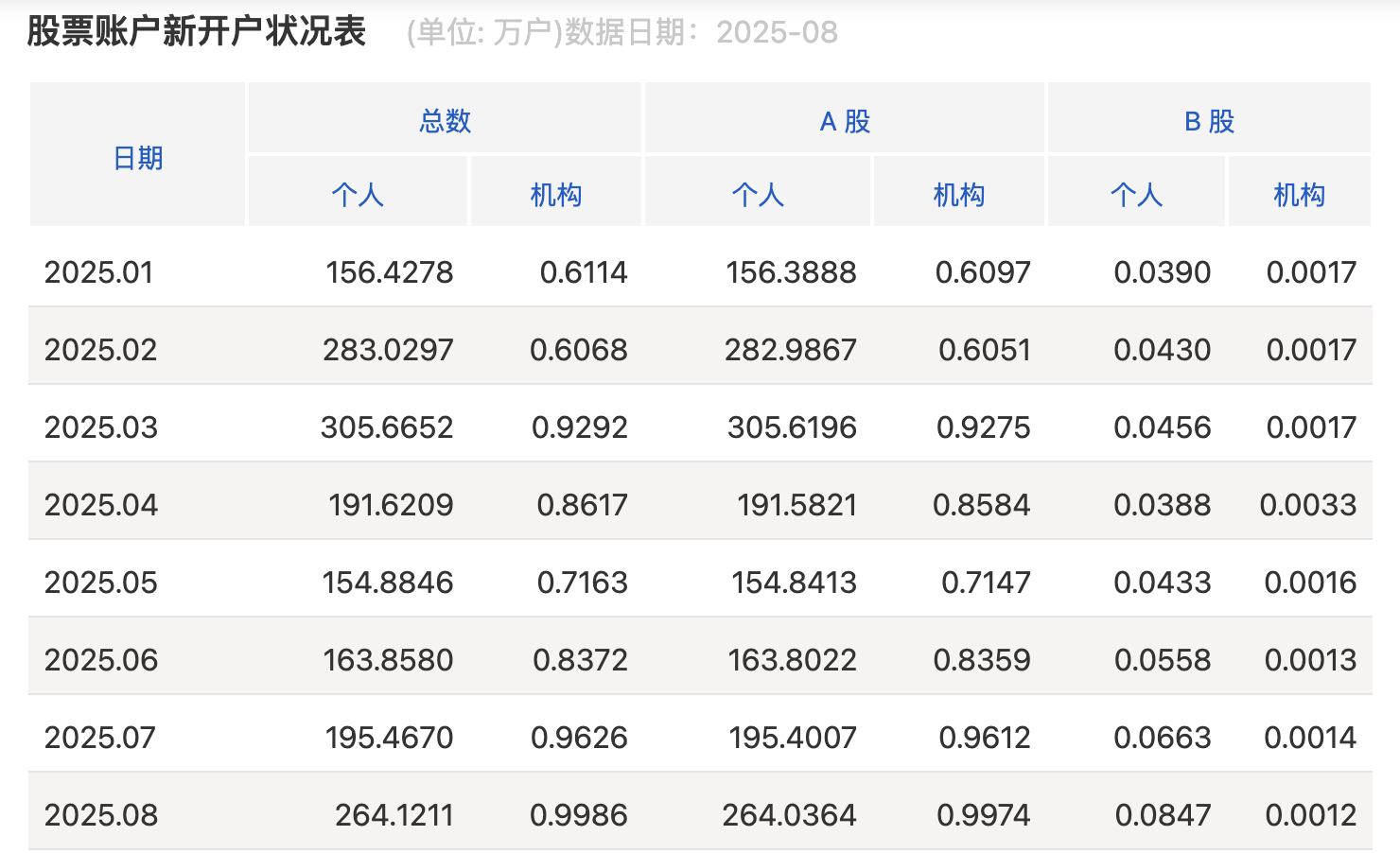Viewport: 1400px width, 853px height.
Task: Click the value 156.3888
Action: tap(791, 272)
